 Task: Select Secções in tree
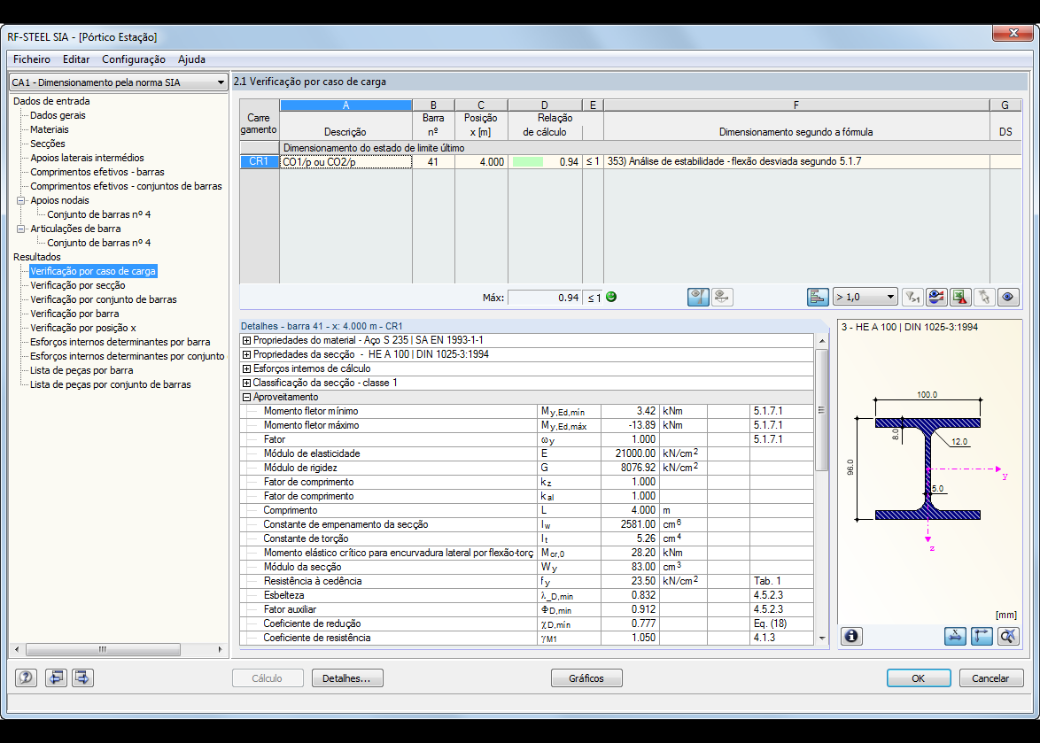pos(48,143)
